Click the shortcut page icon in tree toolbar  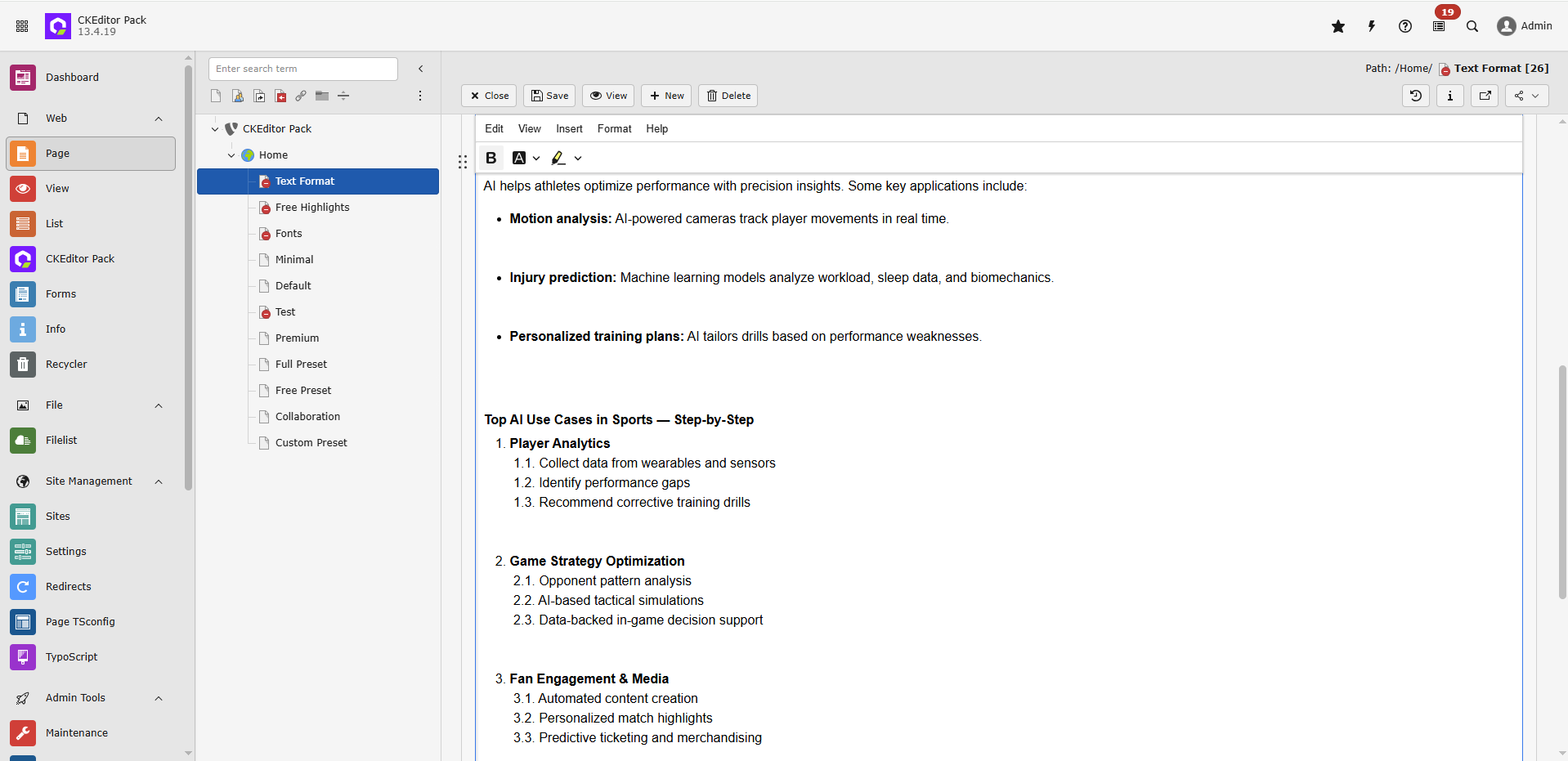coord(259,96)
